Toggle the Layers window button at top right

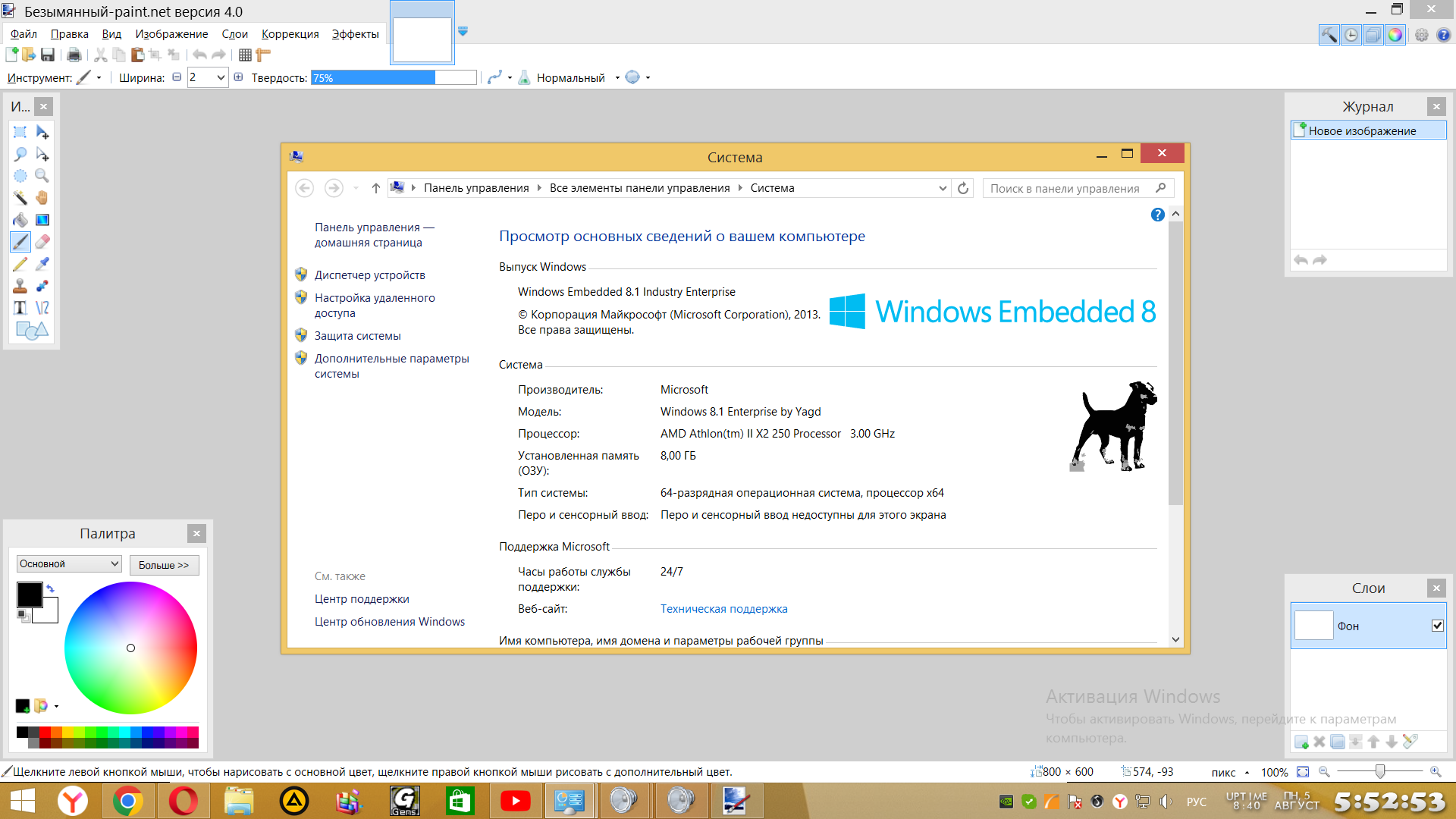[x=1373, y=35]
